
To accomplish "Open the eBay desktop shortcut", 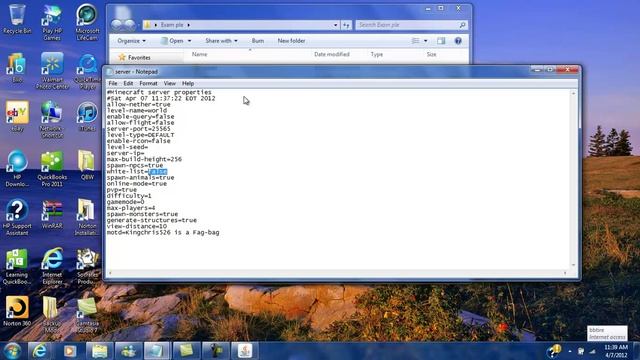I will tap(17, 116).
